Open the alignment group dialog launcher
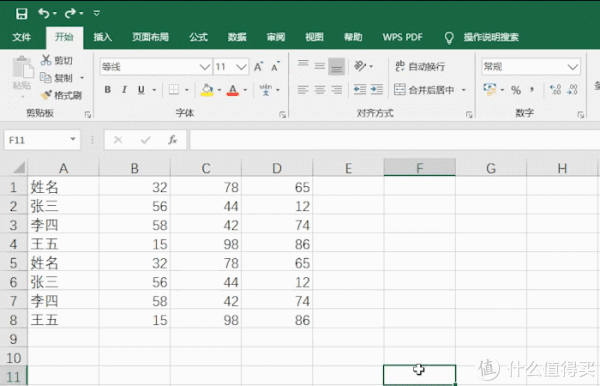The height and width of the screenshot is (386, 600). [x=469, y=114]
